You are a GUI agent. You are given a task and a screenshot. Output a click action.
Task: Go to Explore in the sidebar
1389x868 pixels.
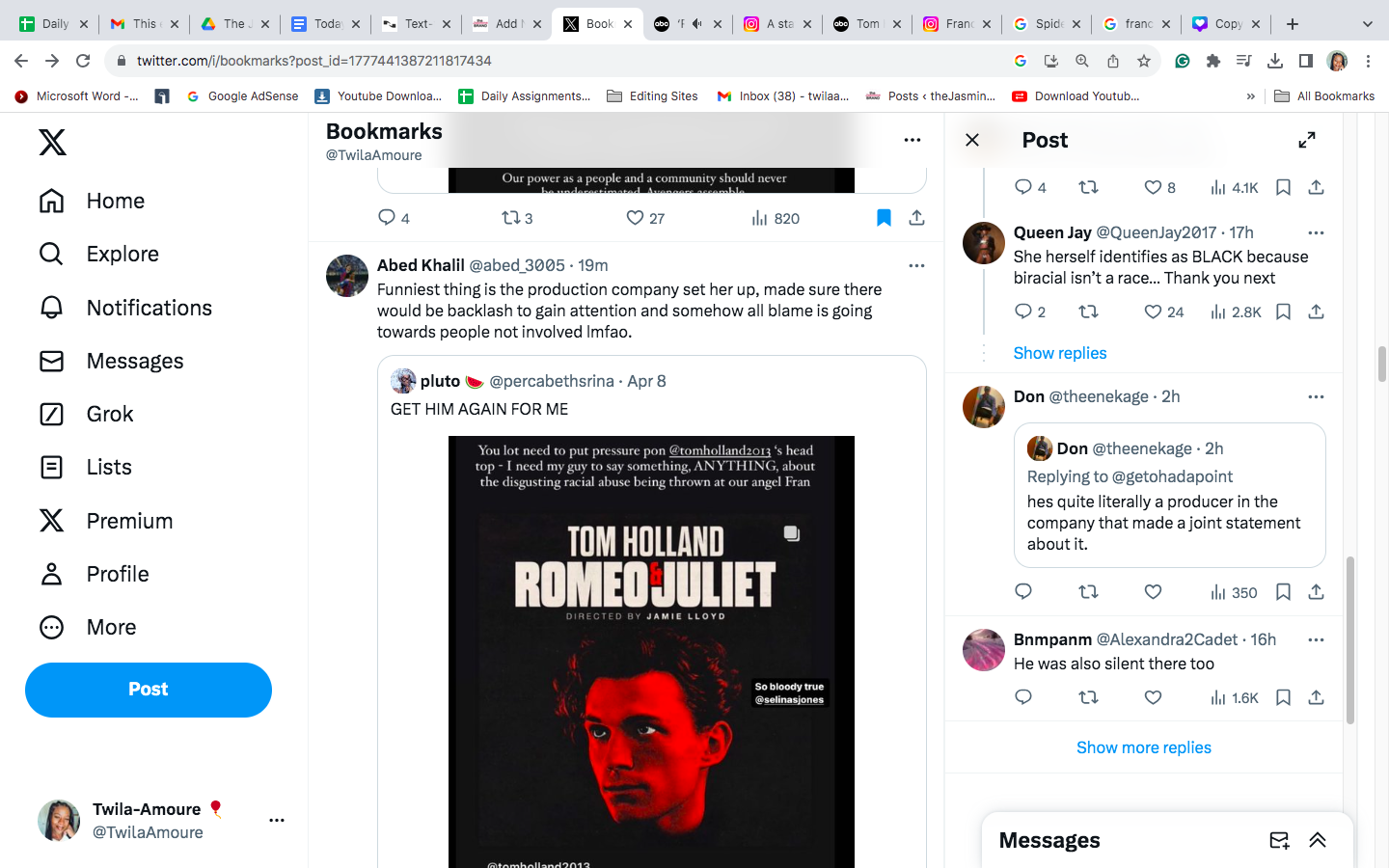click(x=98, y=254)
